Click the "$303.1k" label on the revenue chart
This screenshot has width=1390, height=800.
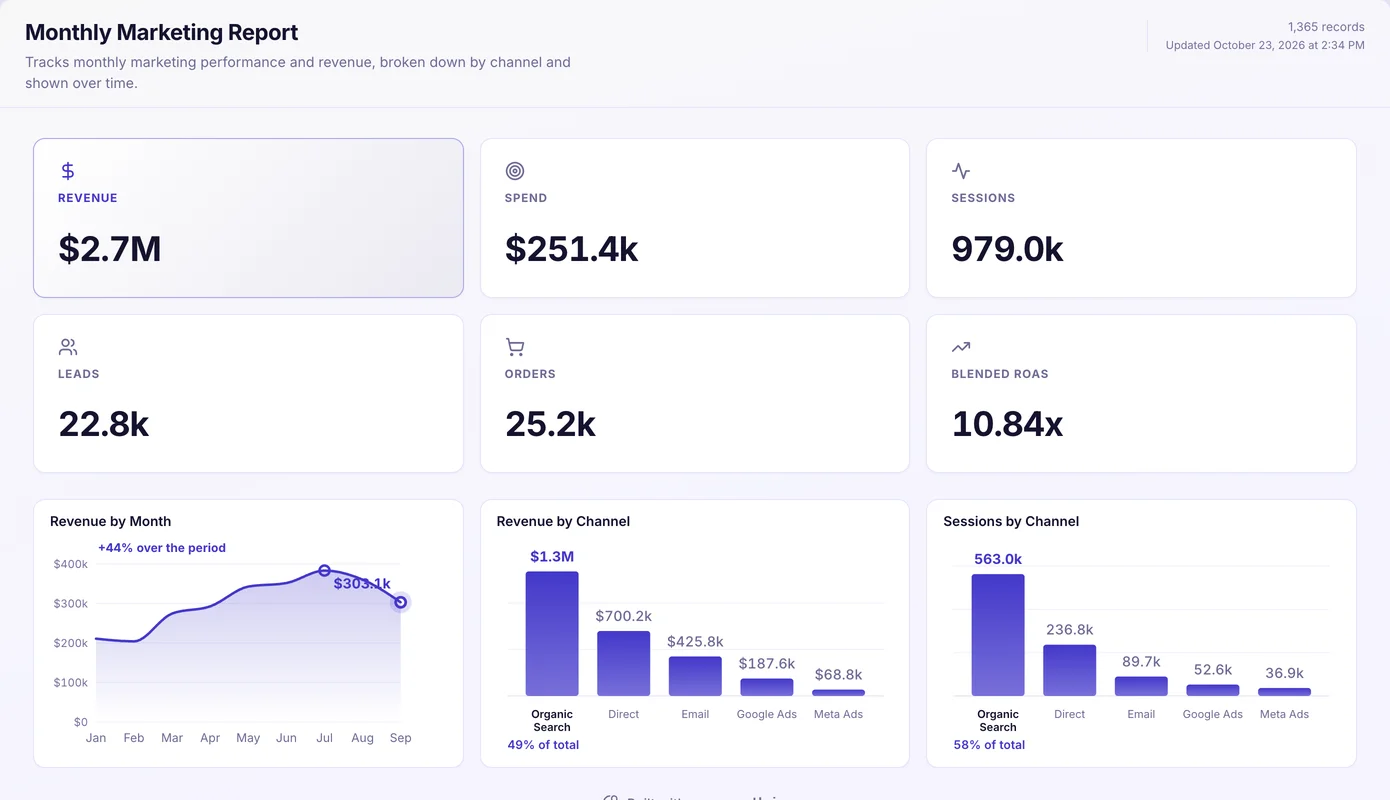[x=362, y=584]
